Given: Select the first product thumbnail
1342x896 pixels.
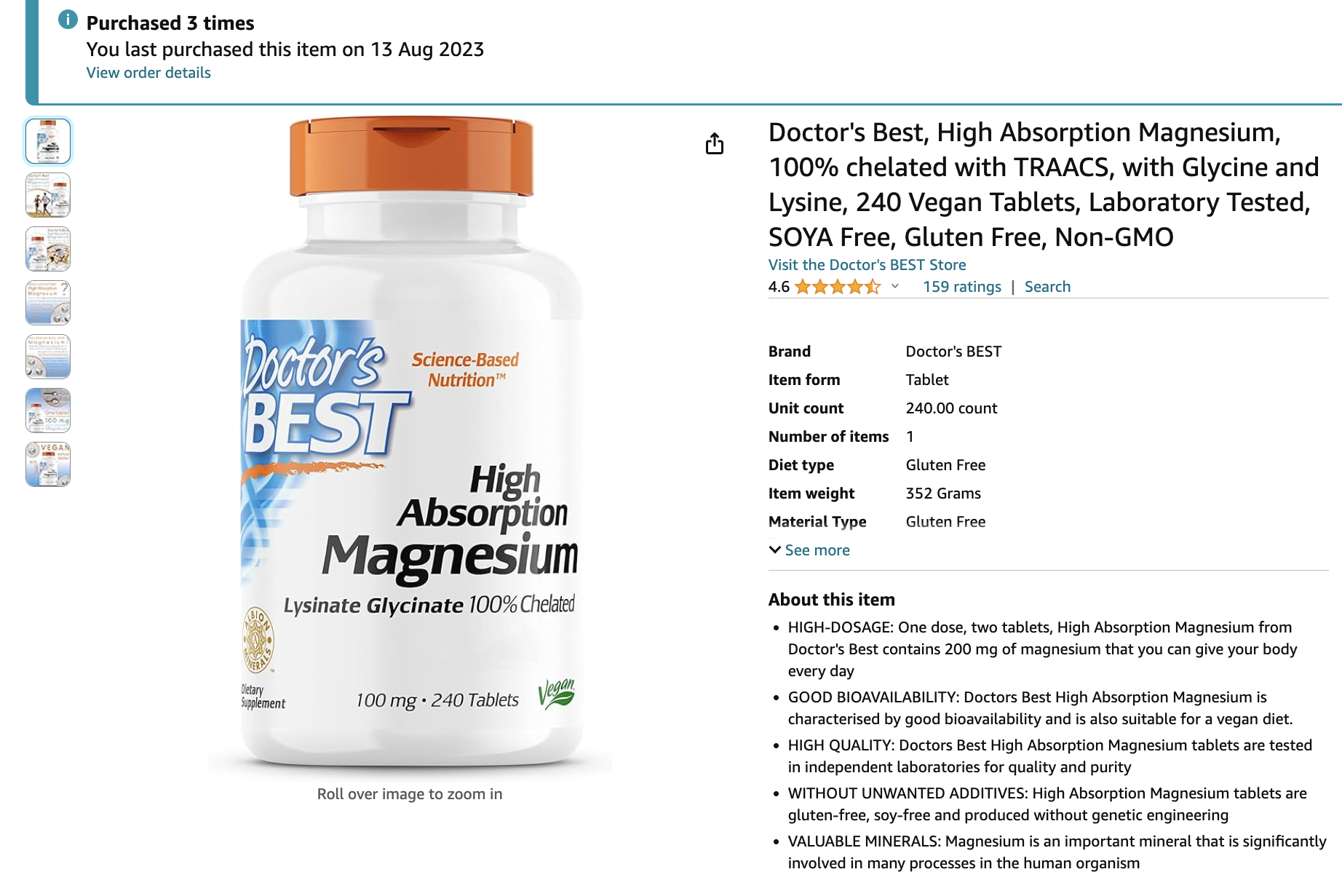Looking at the screenshot, I should click(48, 141).
